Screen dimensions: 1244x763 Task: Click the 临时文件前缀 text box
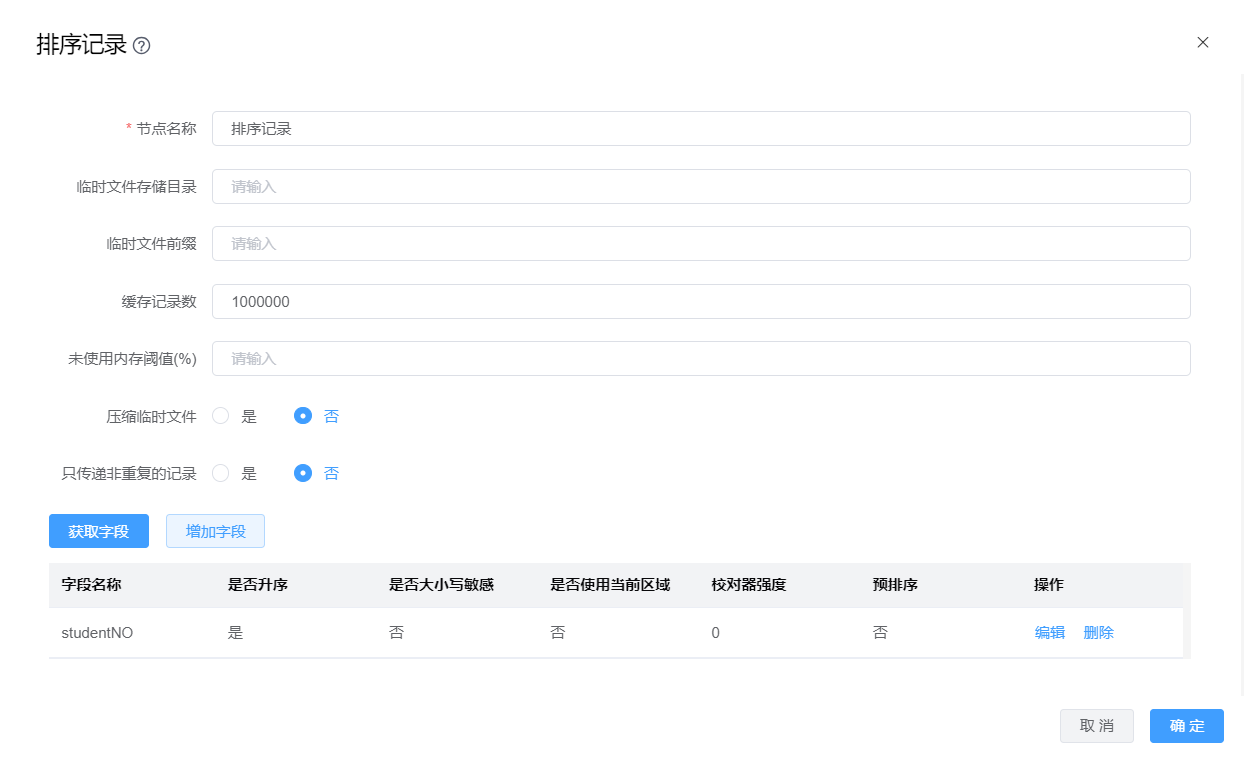[x=700, y=244]
